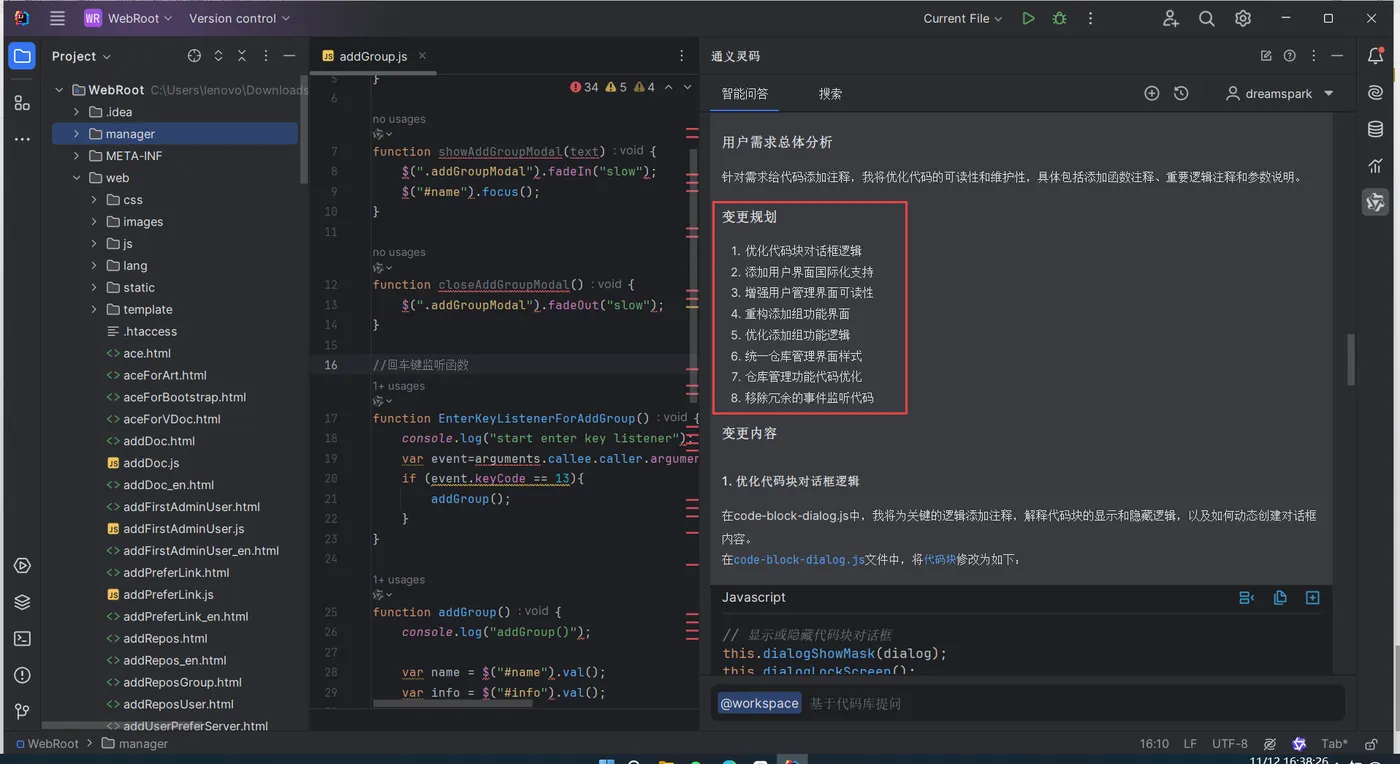Expand the META-INF folder
This screenshot has width=1400, height=764.
(x=76, y=156)
